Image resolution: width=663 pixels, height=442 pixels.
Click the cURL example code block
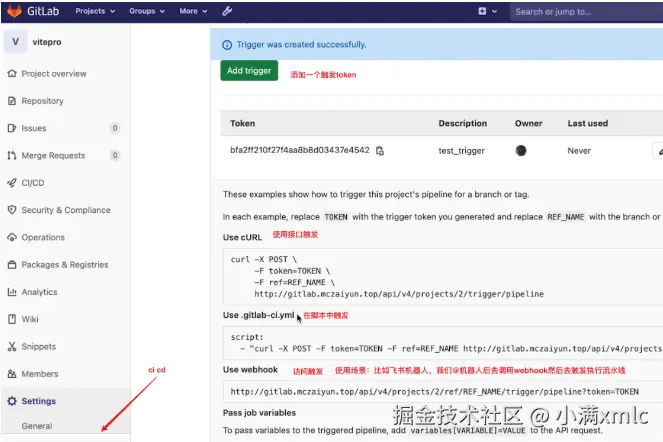point(443,277)
